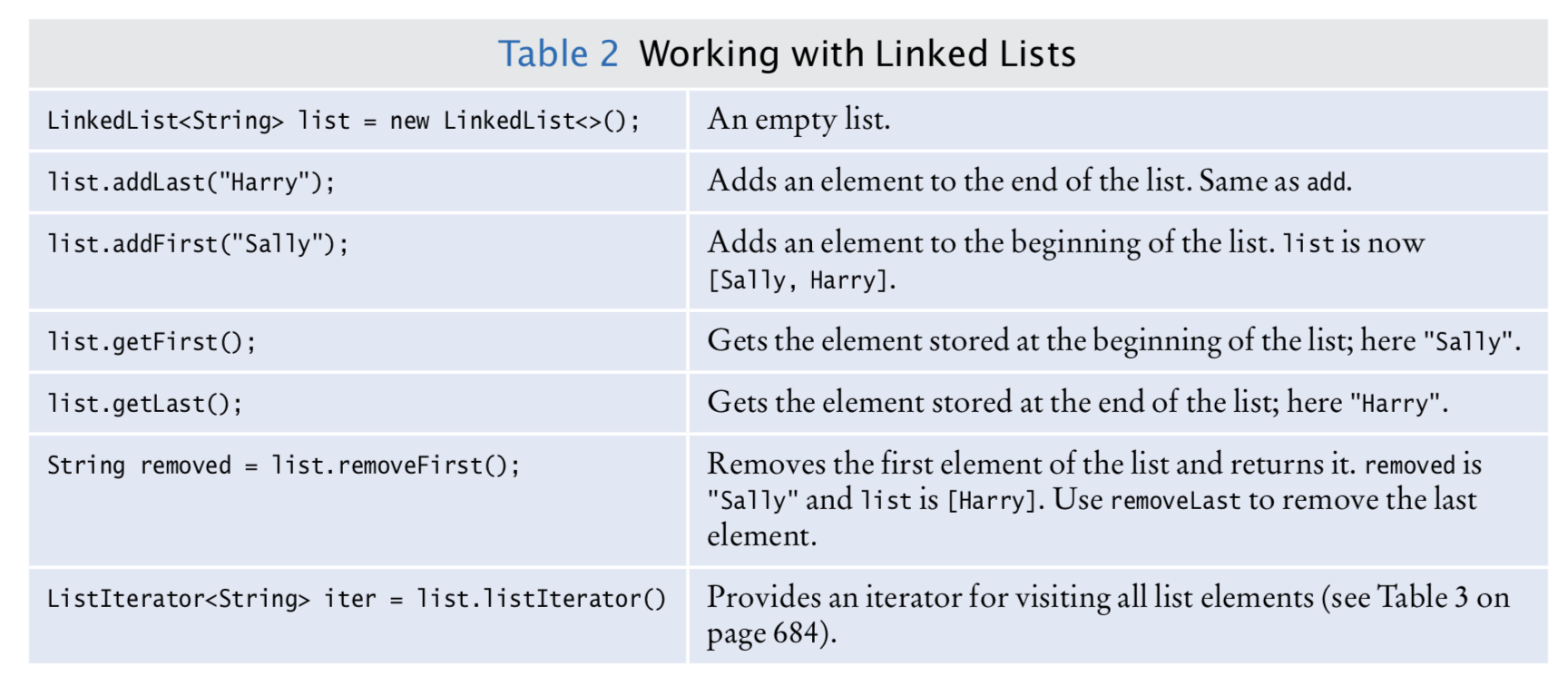The image size is (1568, 686).
Task: Select the list.addFirst("Sally") code cell
Action: tap(197, 244)
